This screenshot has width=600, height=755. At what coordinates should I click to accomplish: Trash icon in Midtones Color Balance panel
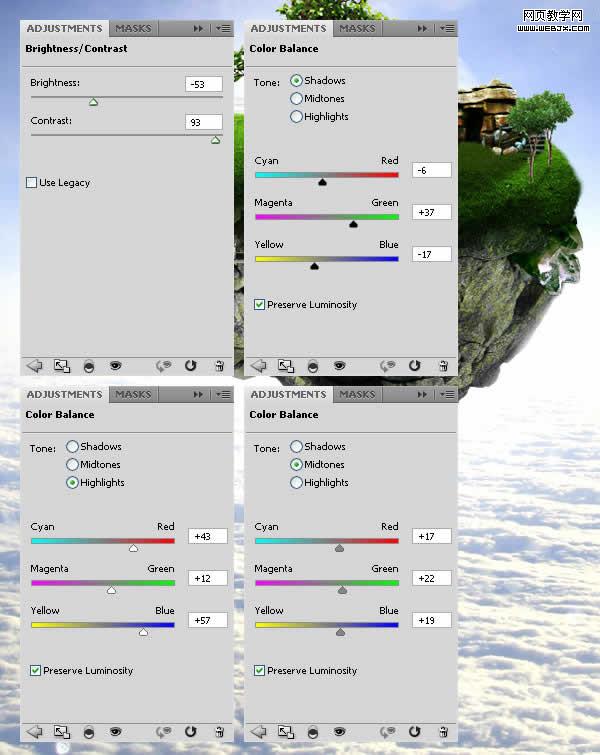point(443,732)
